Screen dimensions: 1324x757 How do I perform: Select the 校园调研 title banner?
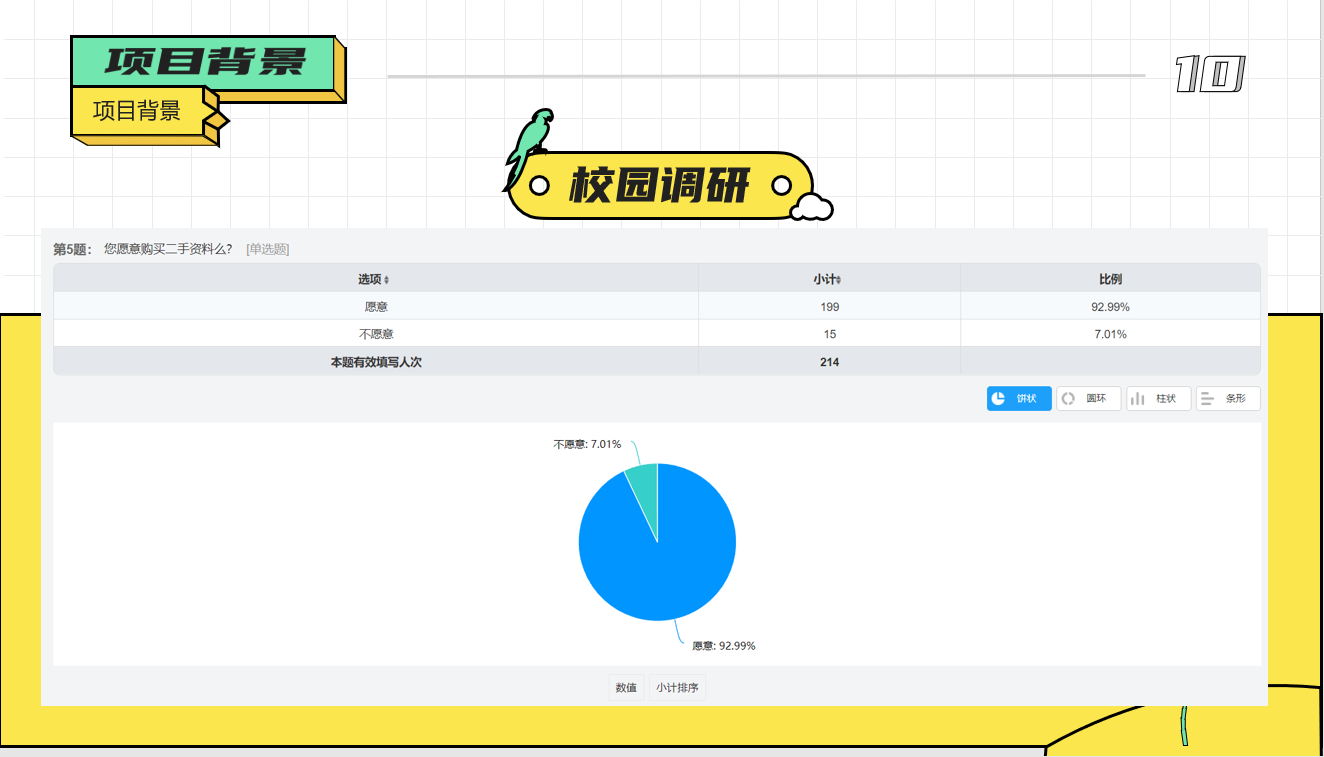[658, 186]
